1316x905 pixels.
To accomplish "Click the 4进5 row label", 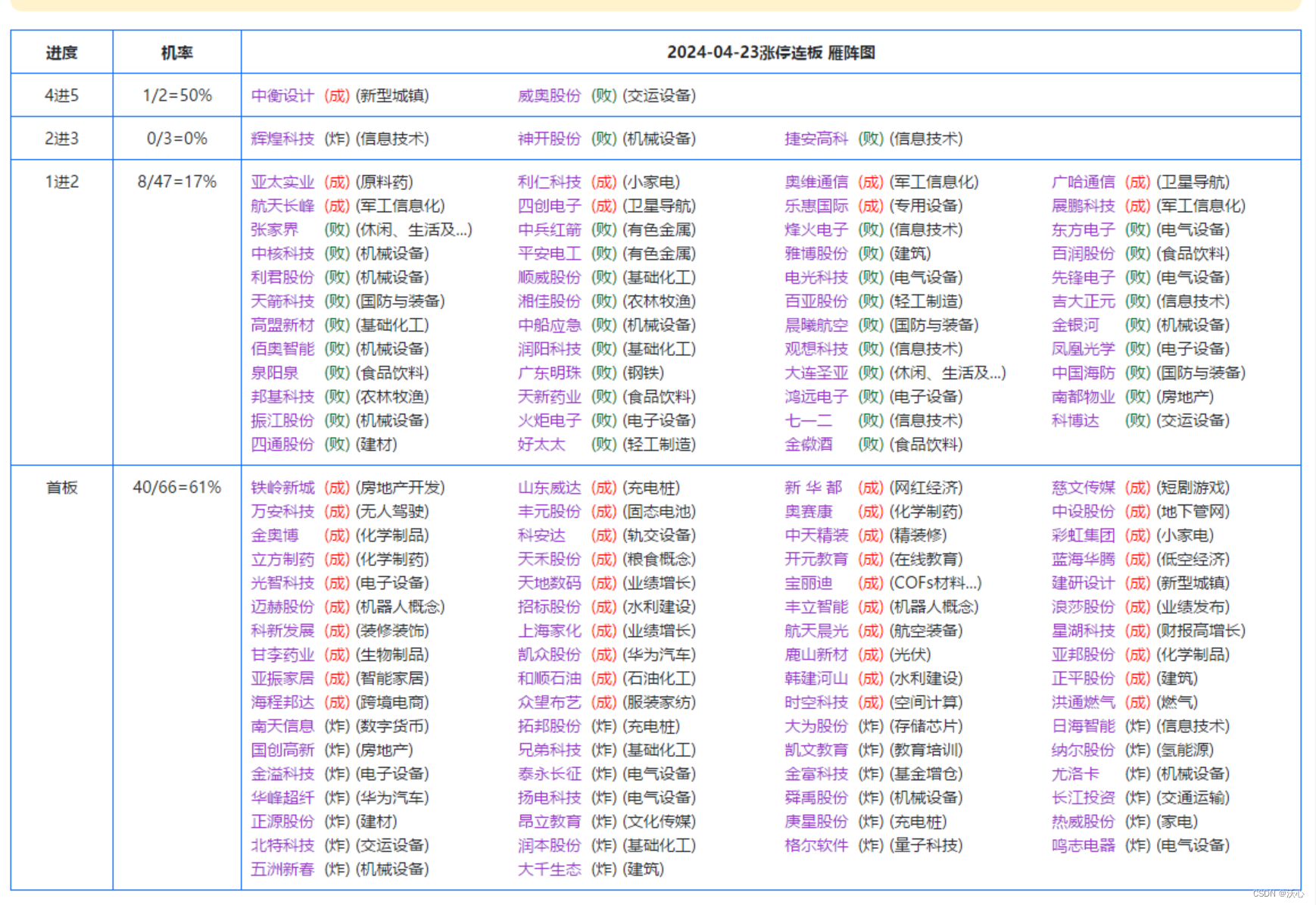I will coord(61,95).
